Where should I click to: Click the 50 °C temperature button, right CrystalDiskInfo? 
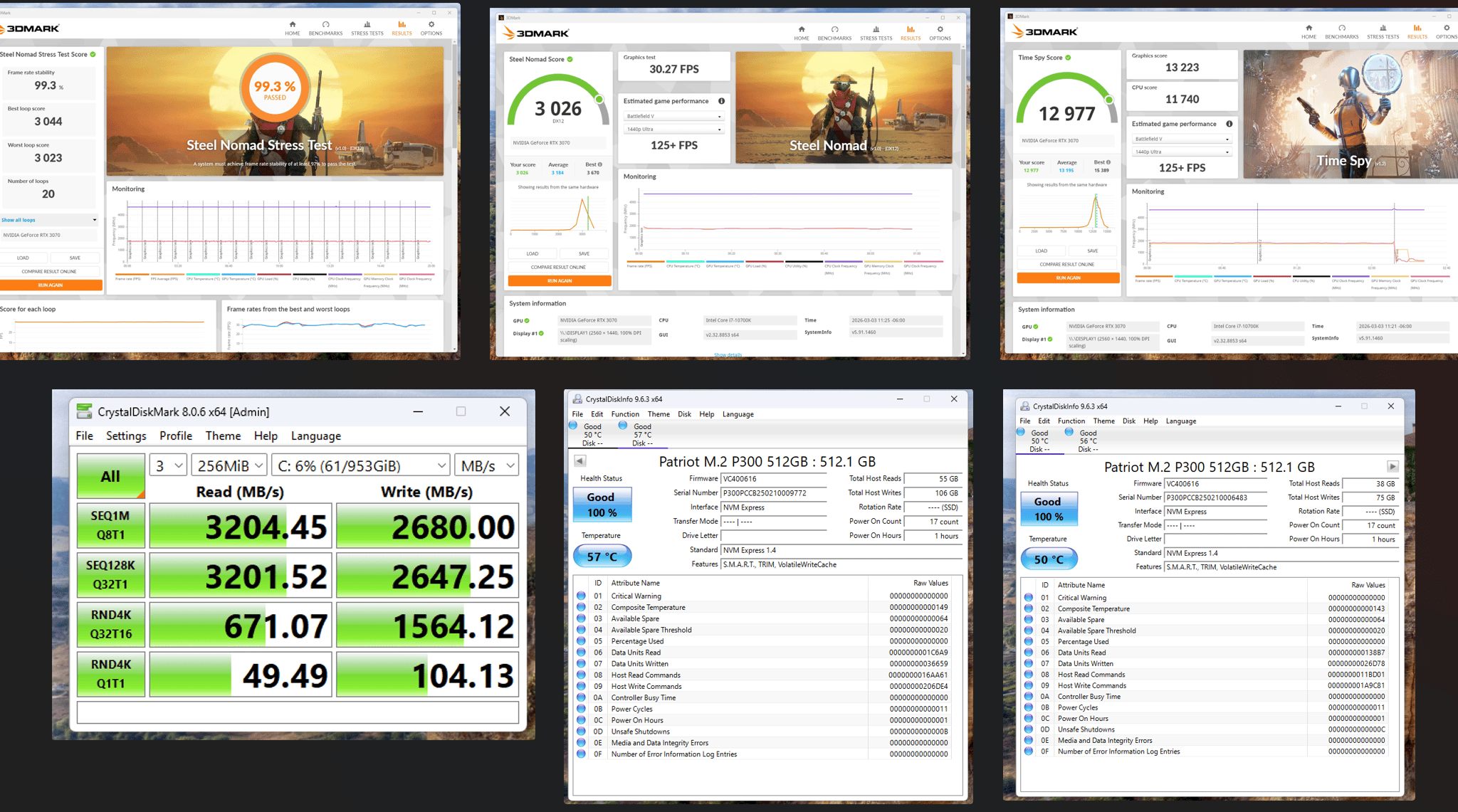1049,559
